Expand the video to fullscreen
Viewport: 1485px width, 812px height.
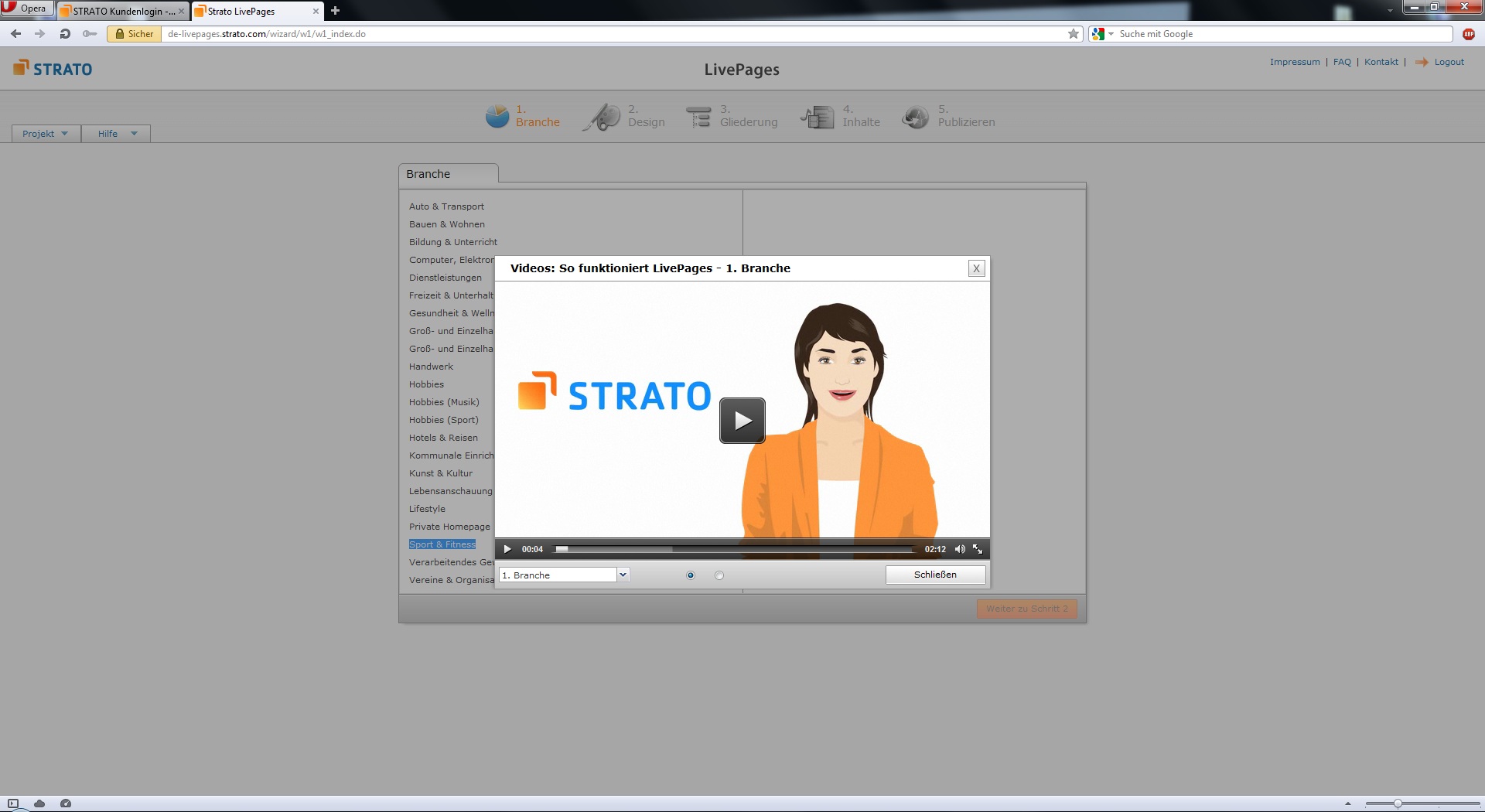point(978,549)
